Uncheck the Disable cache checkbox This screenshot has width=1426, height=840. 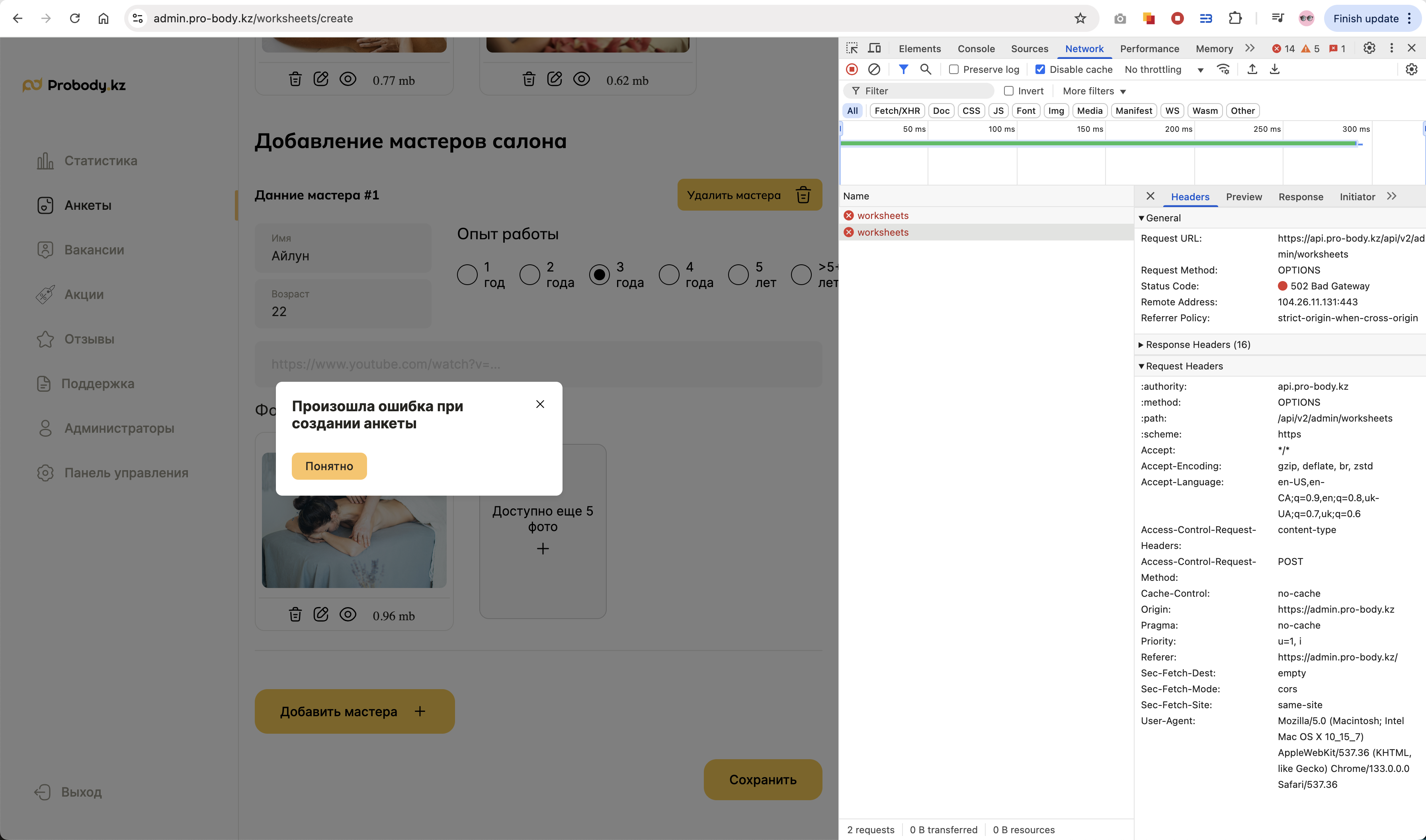[1040, 69]
